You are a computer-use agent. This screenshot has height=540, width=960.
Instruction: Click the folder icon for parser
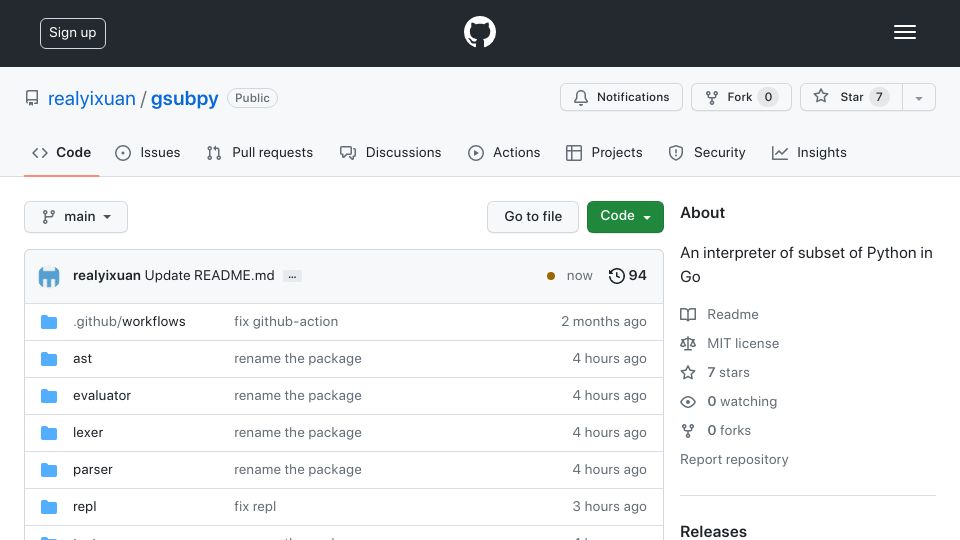49,470
